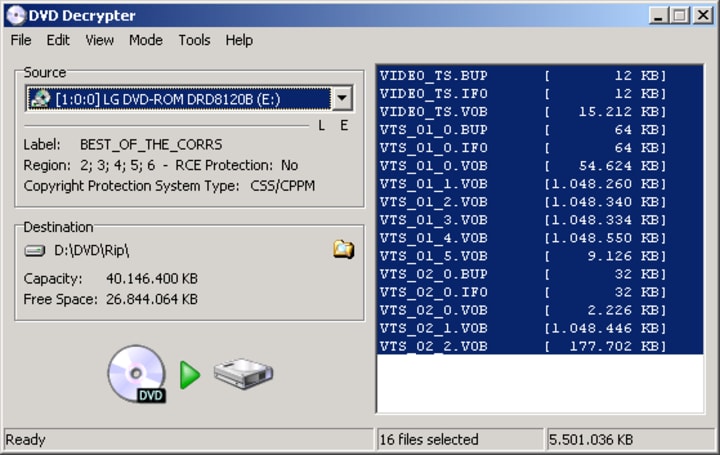
Task: Click the DVD disc source icon
Action: (x=137, y=374)
